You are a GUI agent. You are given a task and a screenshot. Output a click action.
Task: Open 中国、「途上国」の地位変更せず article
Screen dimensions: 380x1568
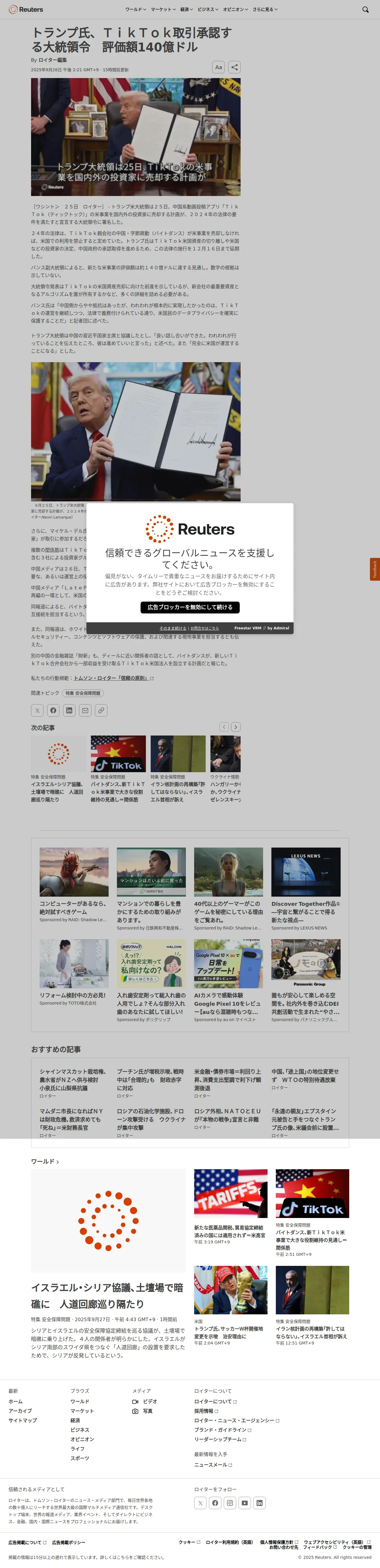305,1075
